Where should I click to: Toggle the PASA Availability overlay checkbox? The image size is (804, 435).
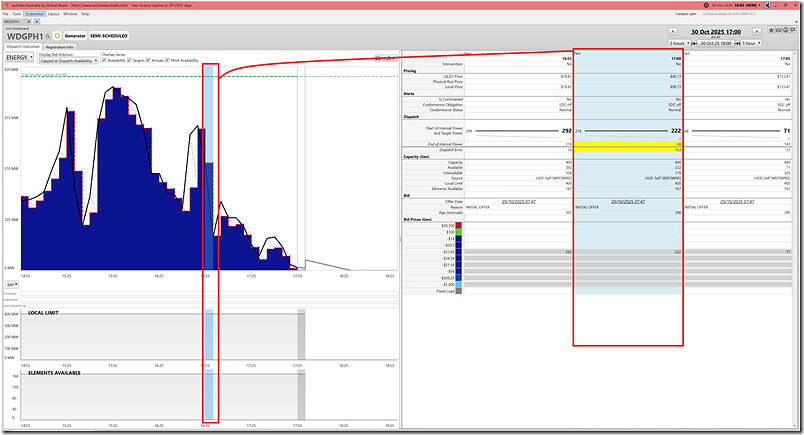(167, 61)
